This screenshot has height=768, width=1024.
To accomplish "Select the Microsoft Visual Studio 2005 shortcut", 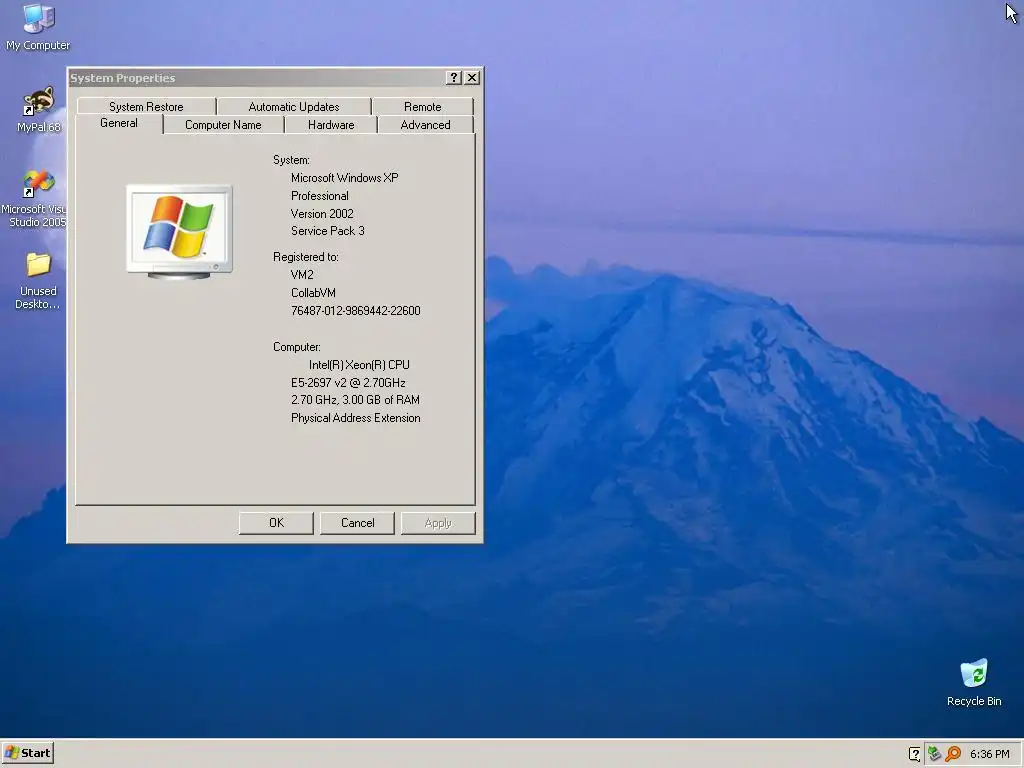I will (x=37, y=199).
